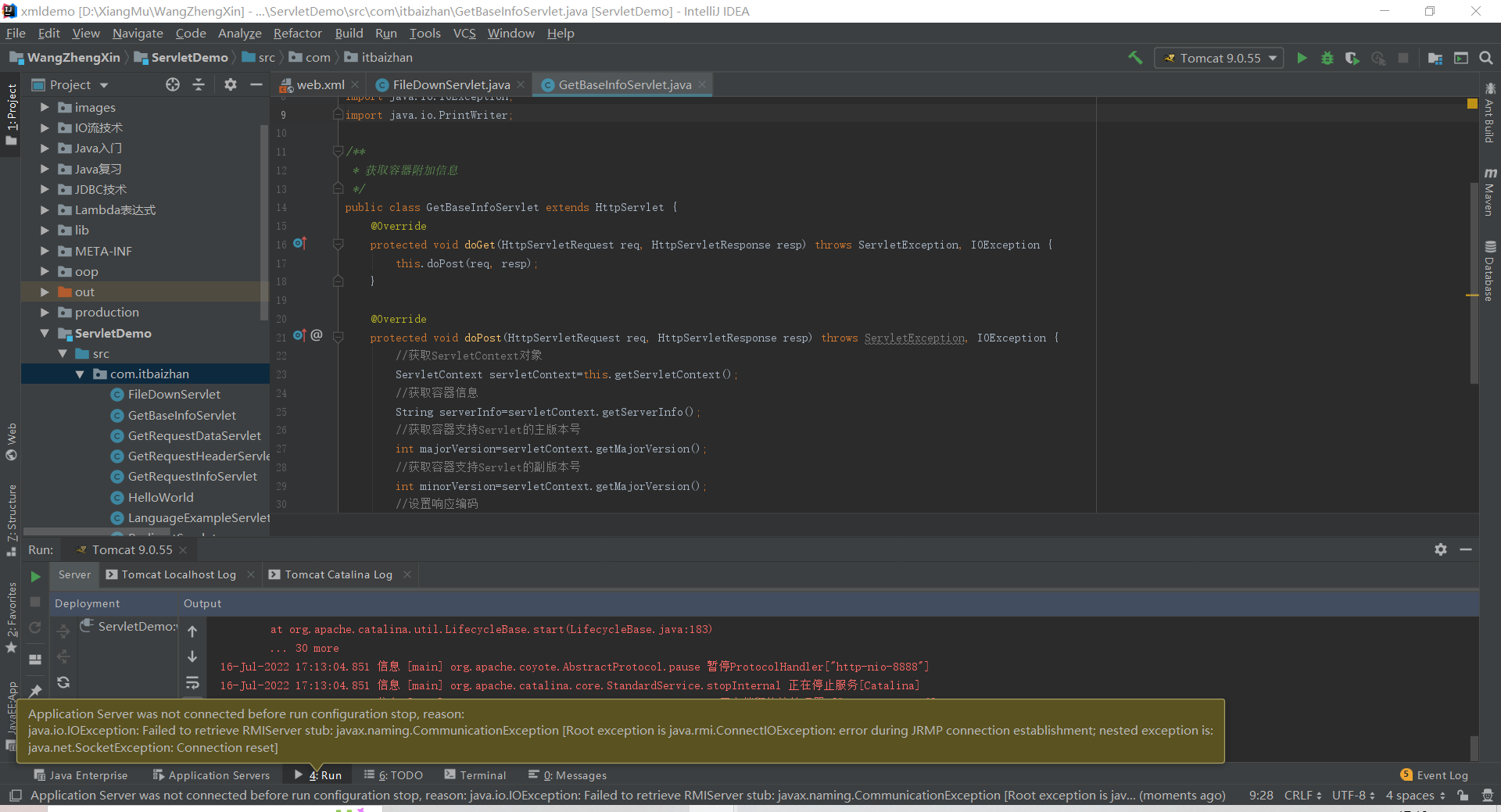
Task: Open Search Everywhere magnifier icon
Action: pos(1486,58)
